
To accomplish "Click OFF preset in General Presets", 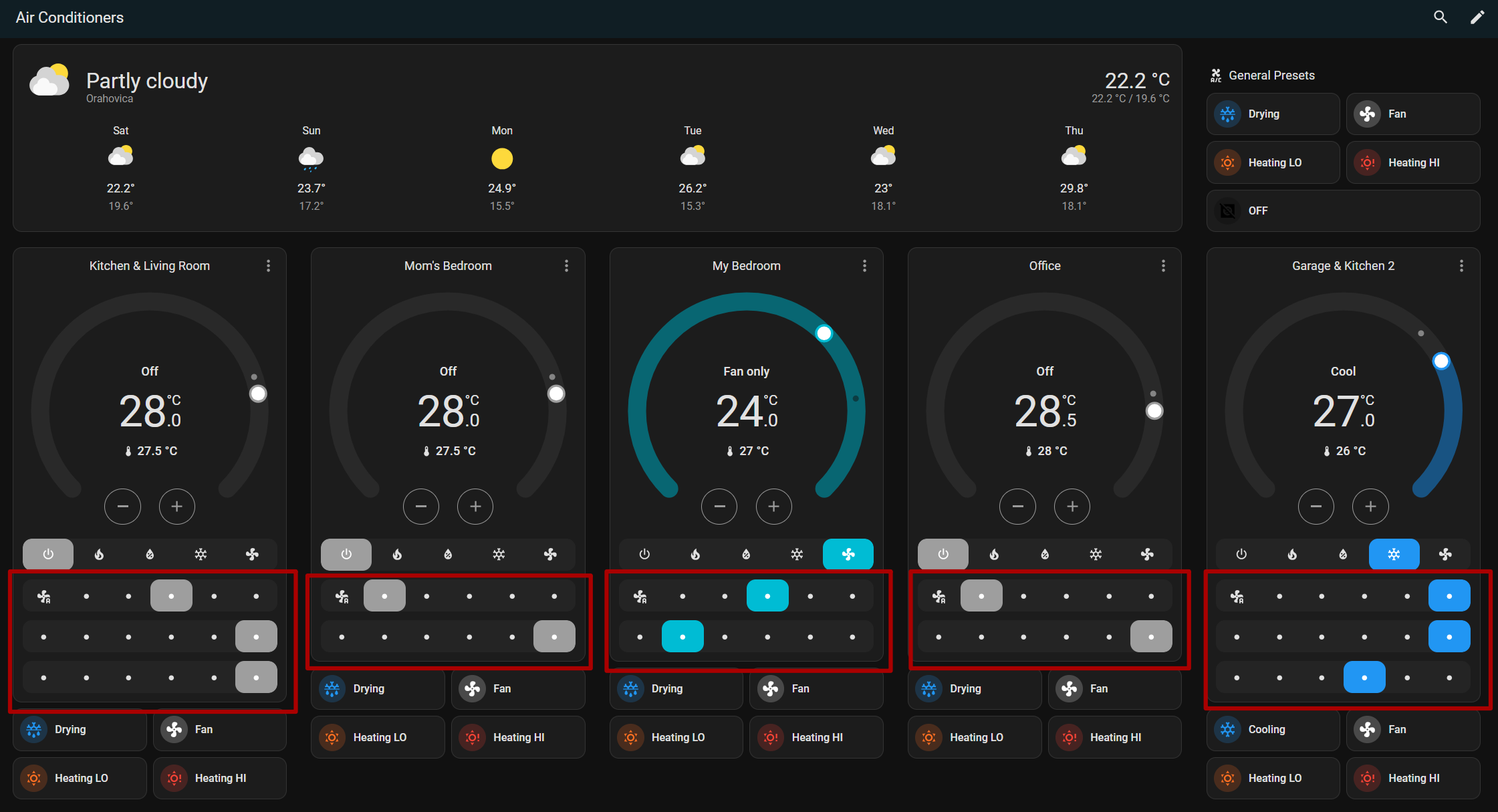I will (1344, 211).
